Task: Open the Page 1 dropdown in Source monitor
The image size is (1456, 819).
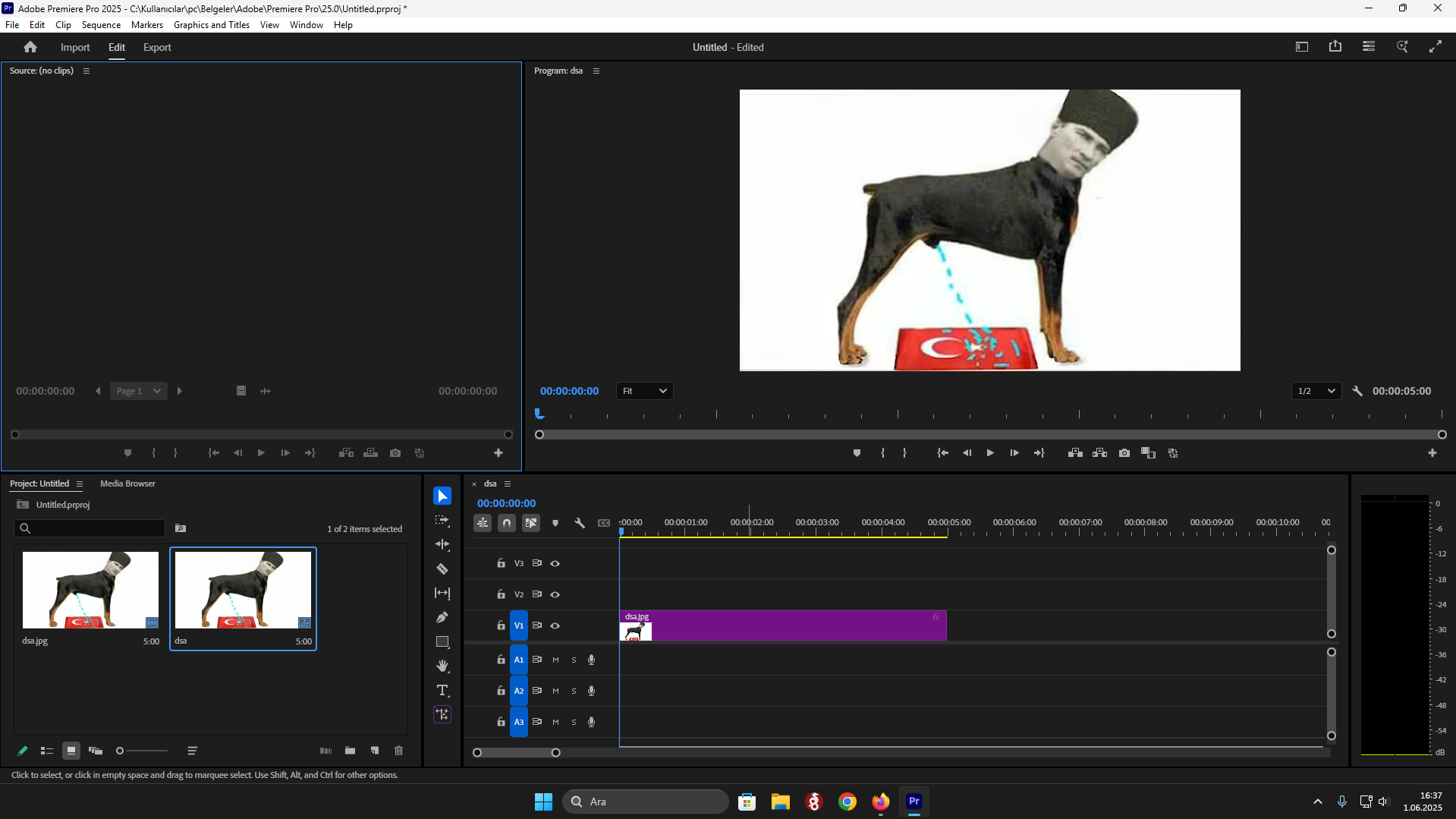Action: tap(139, 391)
